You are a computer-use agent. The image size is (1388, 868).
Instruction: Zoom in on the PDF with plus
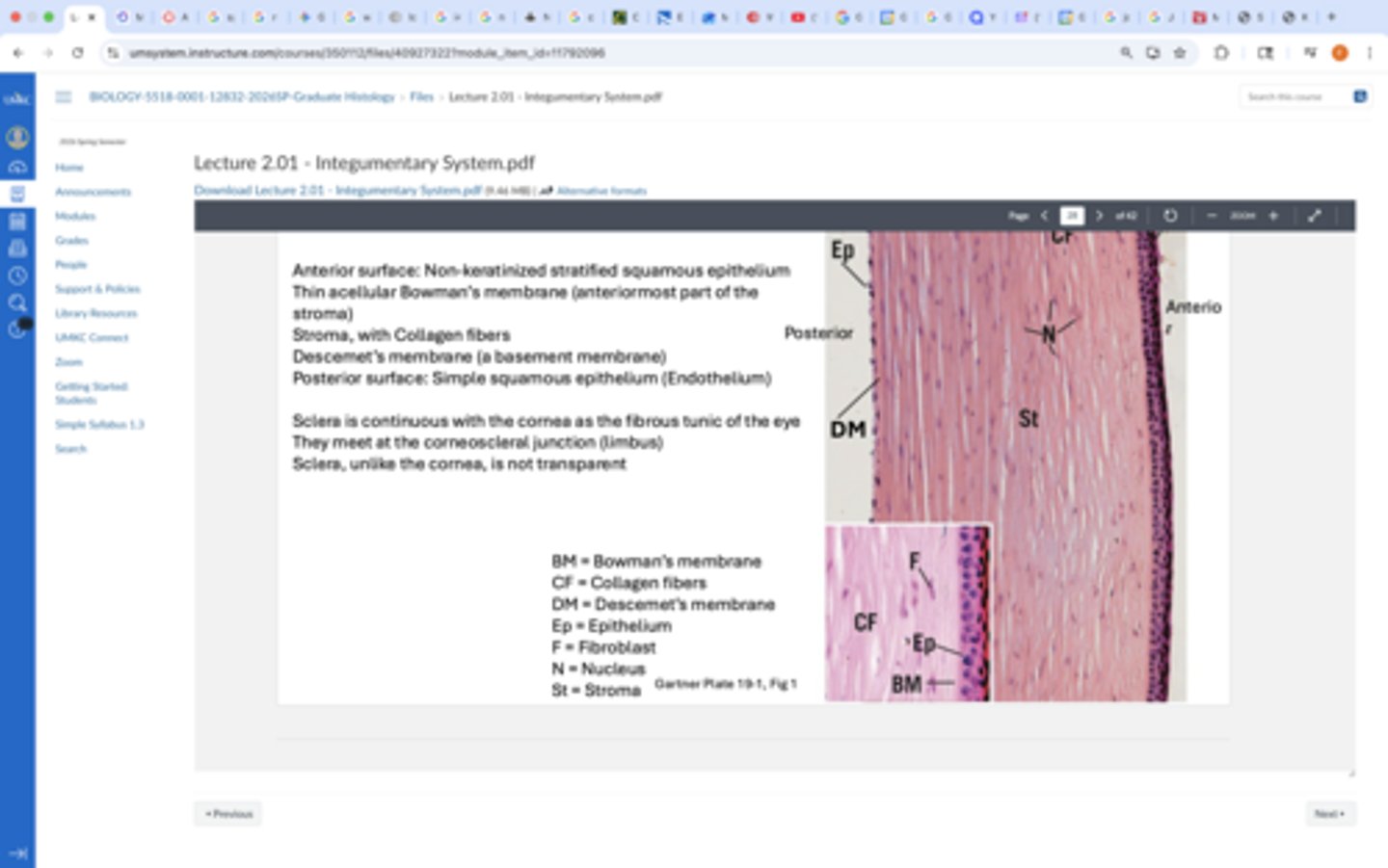coord(1273,216)
